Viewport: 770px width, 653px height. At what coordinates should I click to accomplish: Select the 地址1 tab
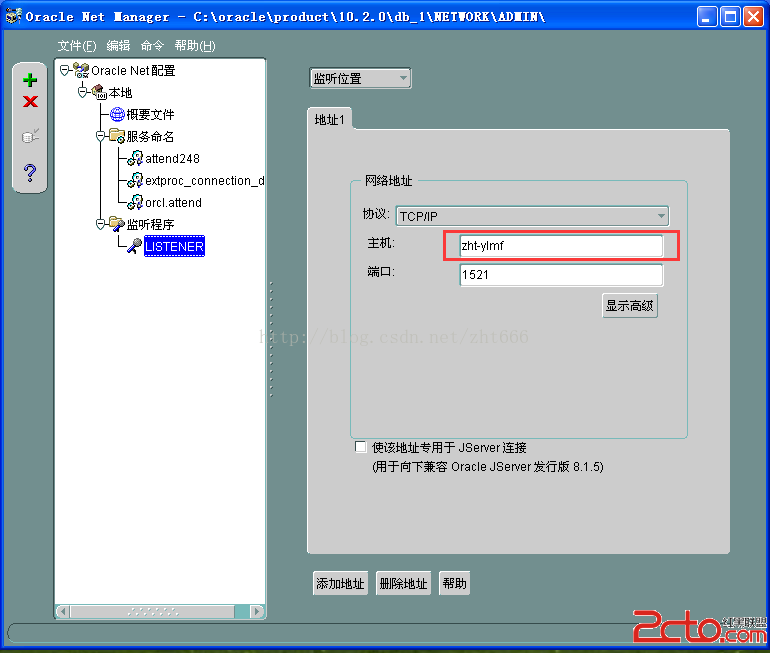tap(330, 119)
